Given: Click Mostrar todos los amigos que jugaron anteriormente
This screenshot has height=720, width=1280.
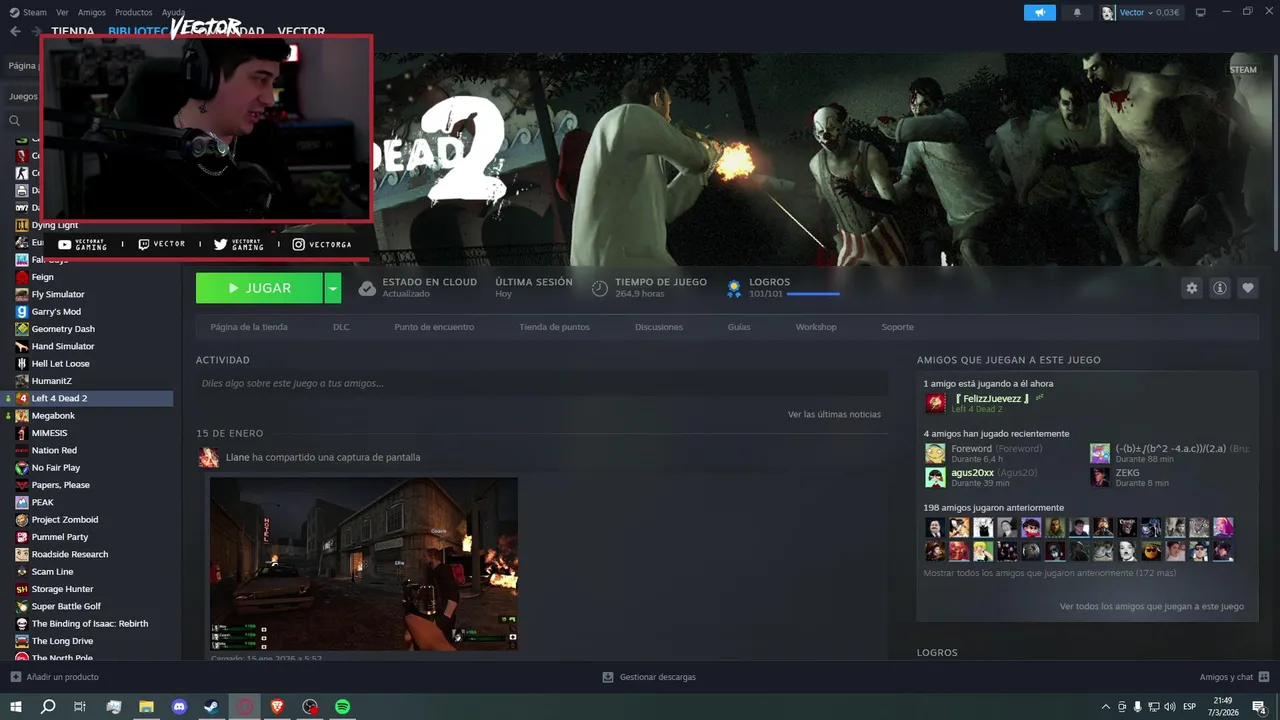Looking at the screenshot, I should point(1049,573).
